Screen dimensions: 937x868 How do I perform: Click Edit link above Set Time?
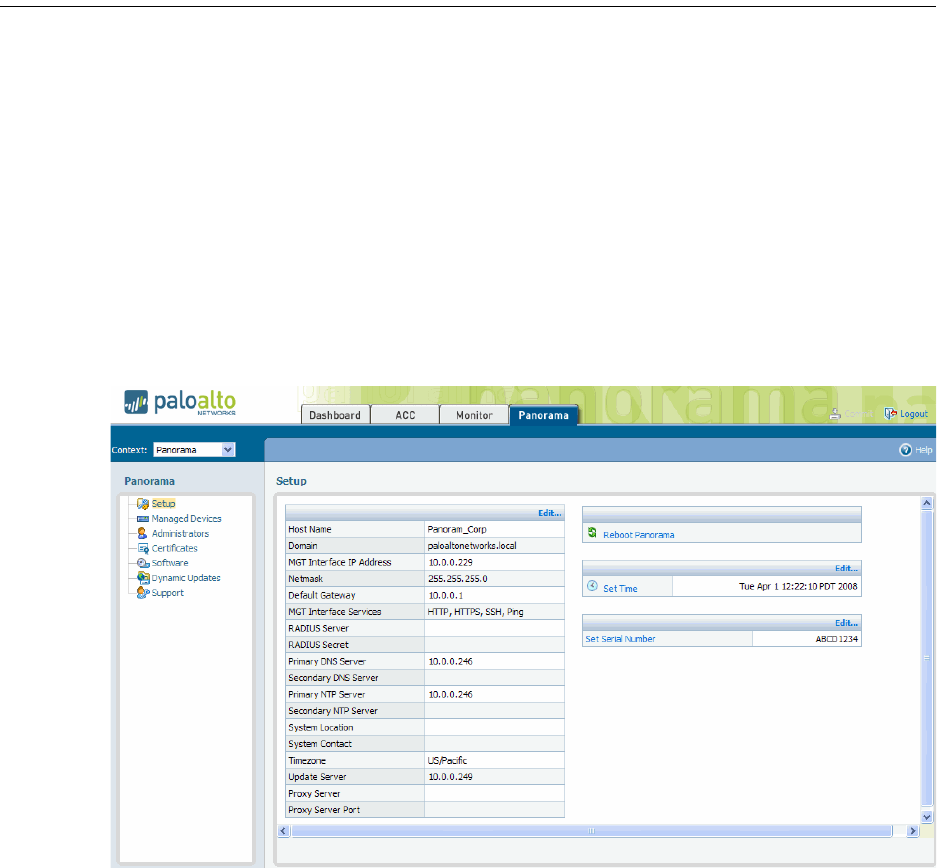click(846, 568)
